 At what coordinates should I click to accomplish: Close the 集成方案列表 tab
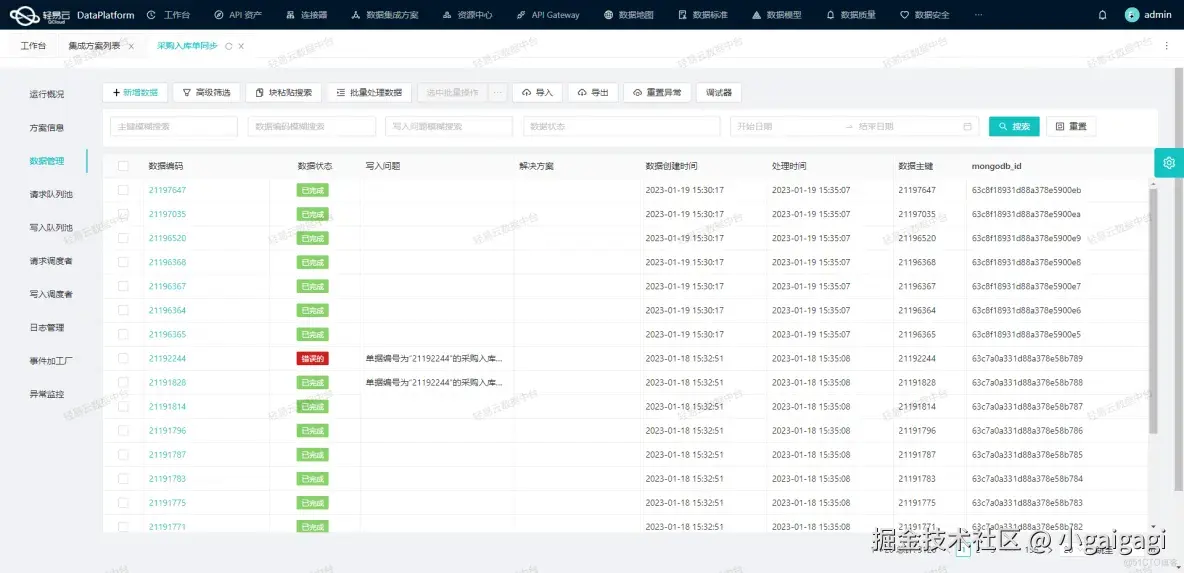131,46
